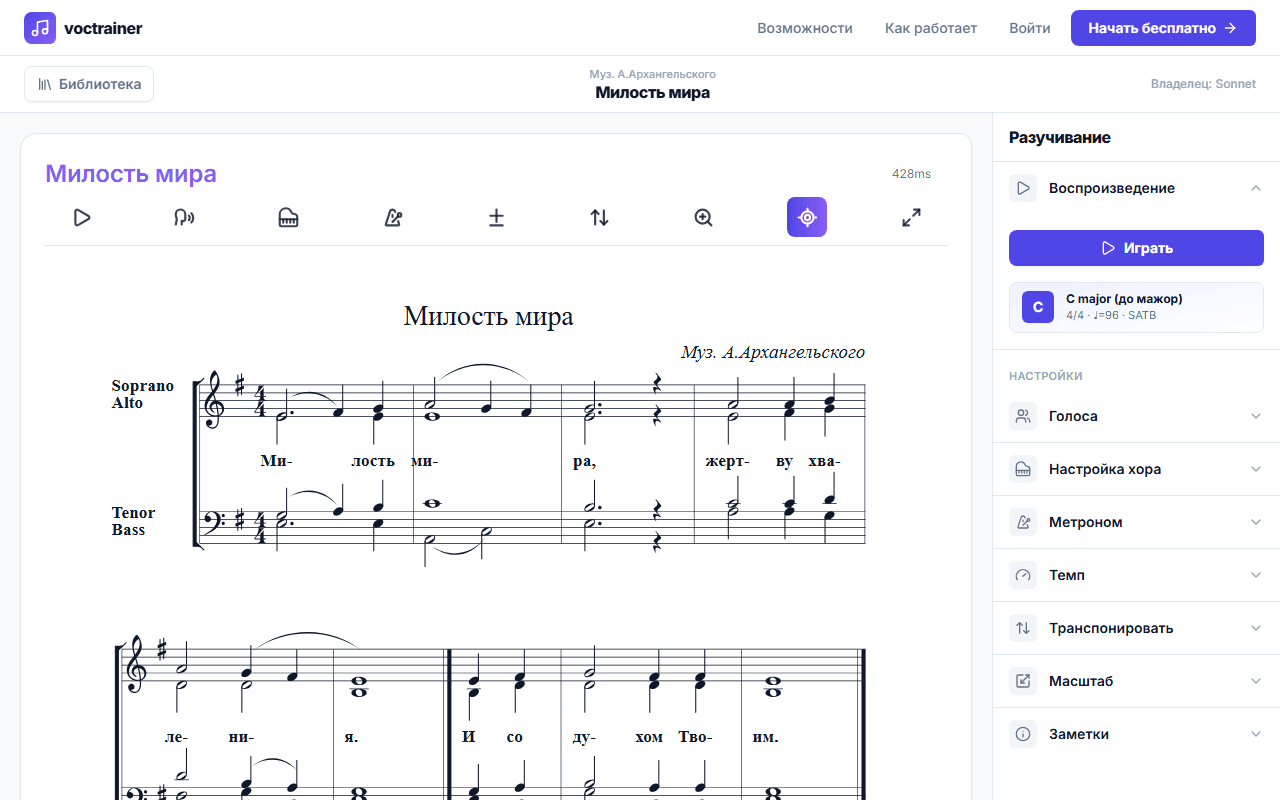Click the Настройка хора label
This screenshot has width=1280, height=800.
pyautogui.click(x=1105, y=469)
